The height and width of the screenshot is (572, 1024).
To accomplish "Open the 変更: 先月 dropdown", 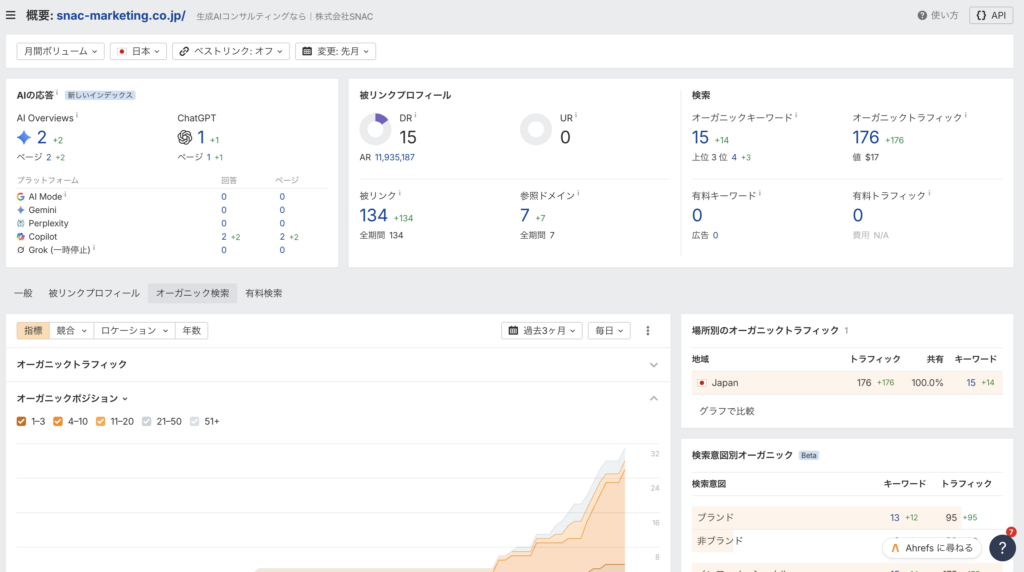I will (x=336, y=51).
